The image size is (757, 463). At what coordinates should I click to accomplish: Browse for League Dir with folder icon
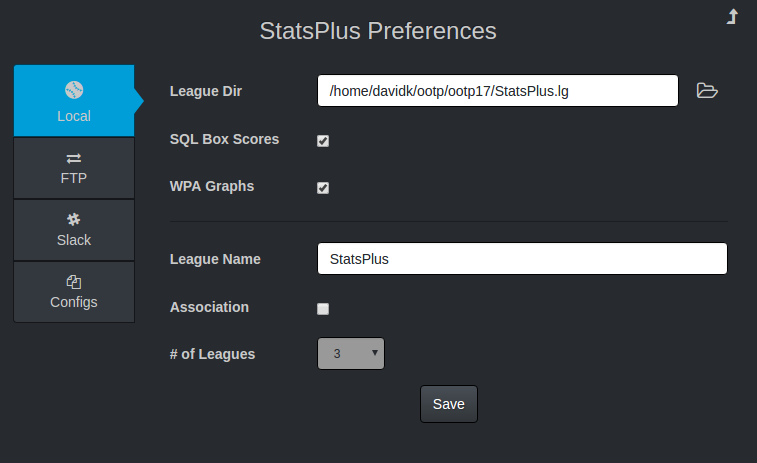point(707,91)
